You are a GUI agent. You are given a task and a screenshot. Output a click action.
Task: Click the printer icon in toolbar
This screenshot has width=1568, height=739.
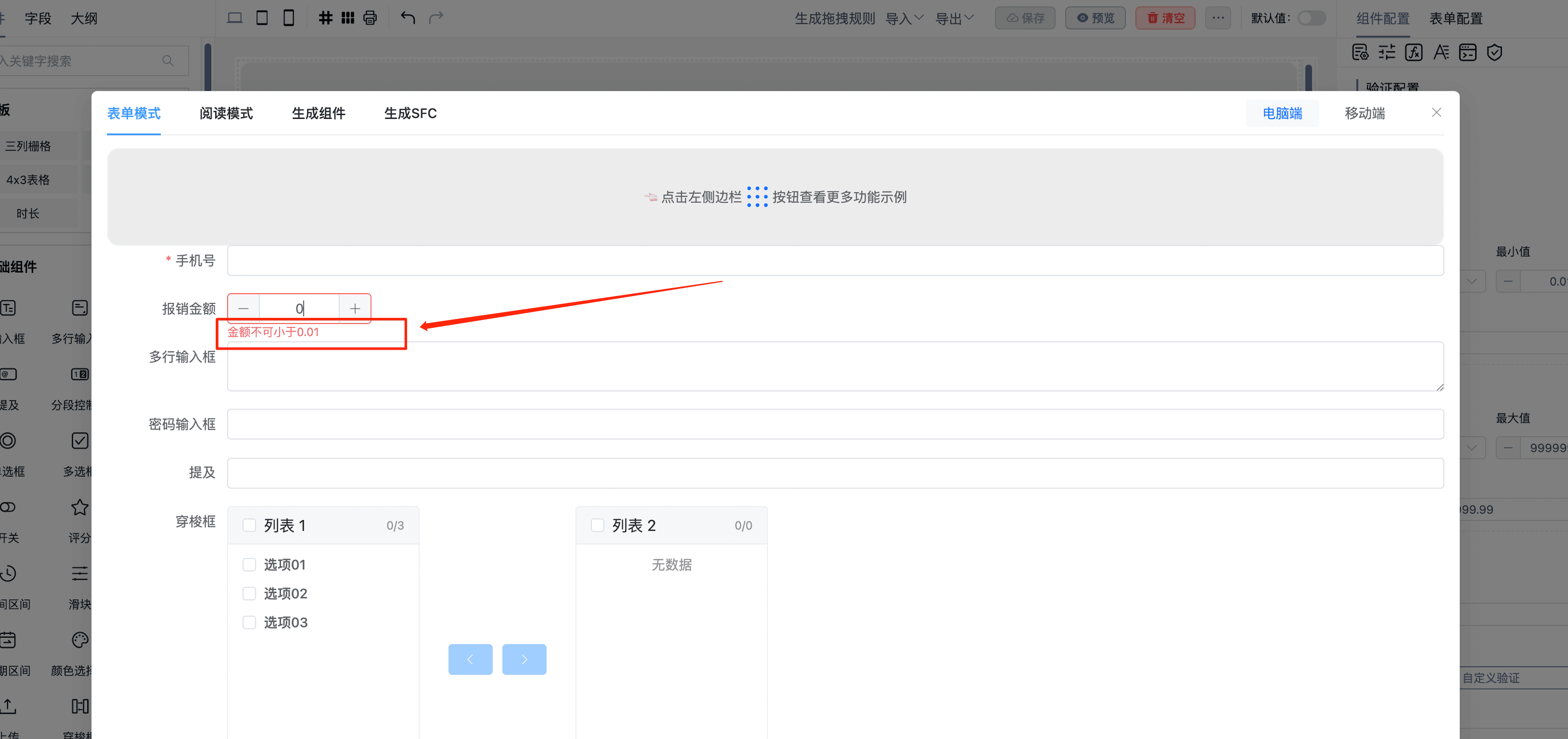pos(370,18)
